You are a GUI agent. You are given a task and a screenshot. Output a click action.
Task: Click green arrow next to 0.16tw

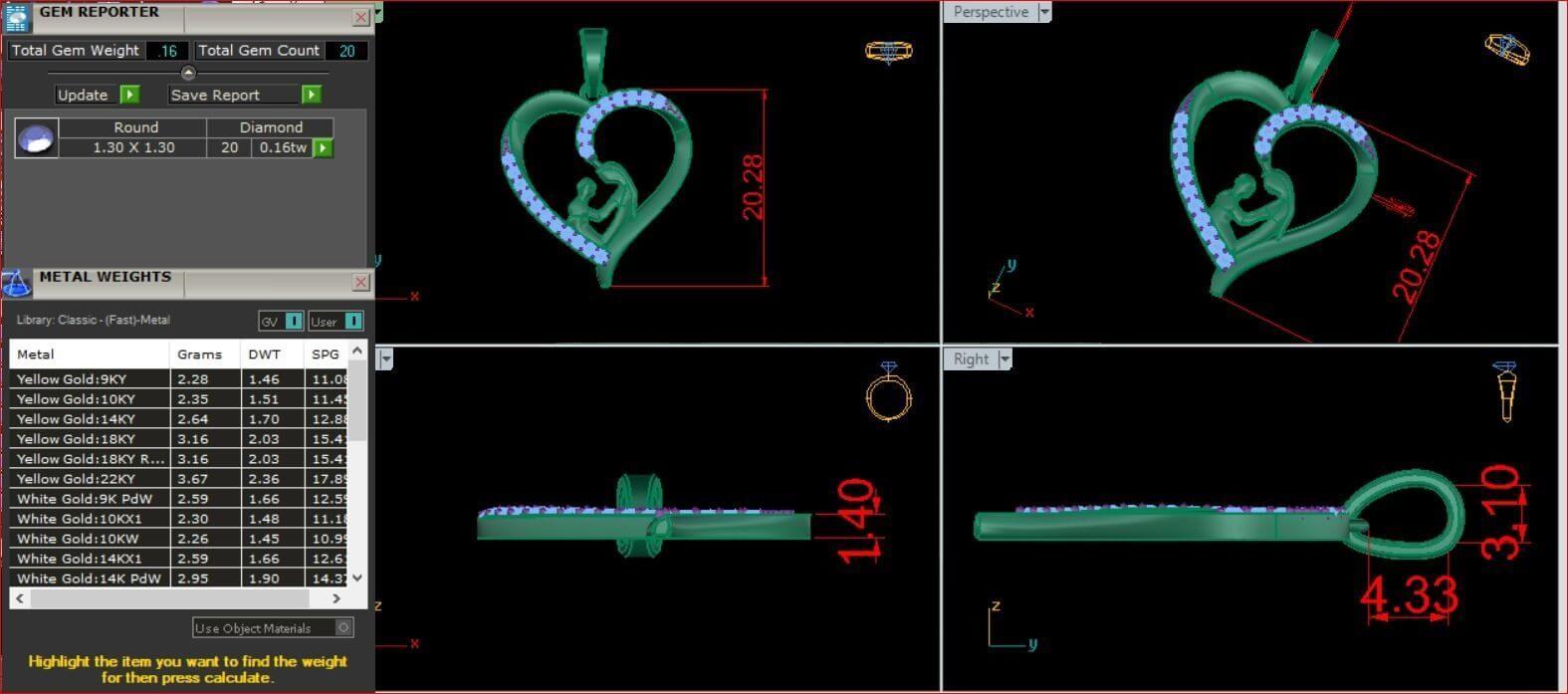pos(323,148)
